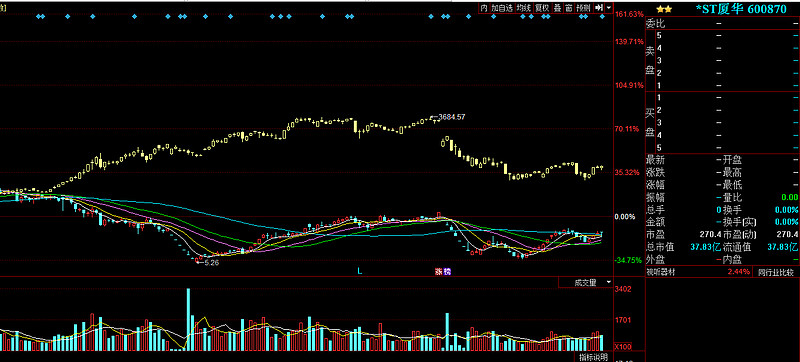Click the 涨跌 label
The image size is (800, 362).
coord(656,172)
